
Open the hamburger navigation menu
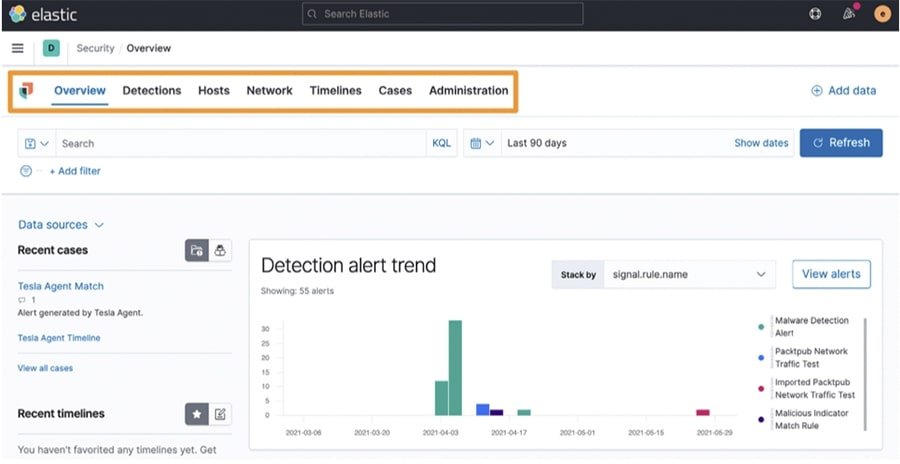18,48
